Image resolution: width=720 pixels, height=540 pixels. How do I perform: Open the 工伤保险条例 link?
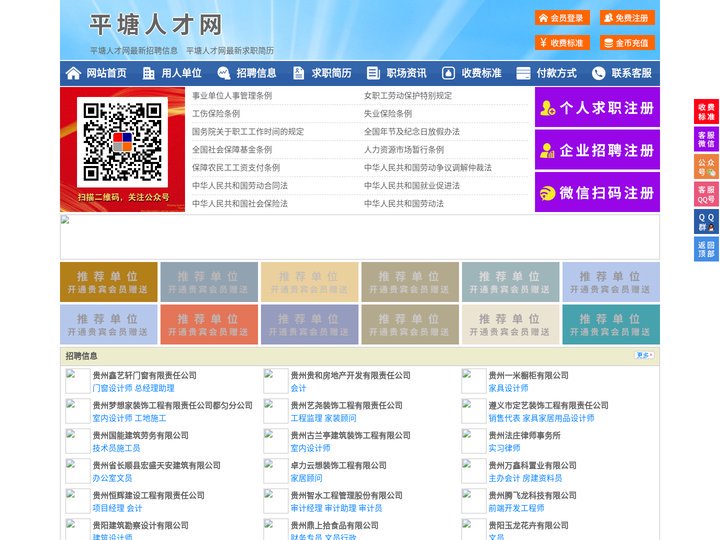(x=216, y=113)
